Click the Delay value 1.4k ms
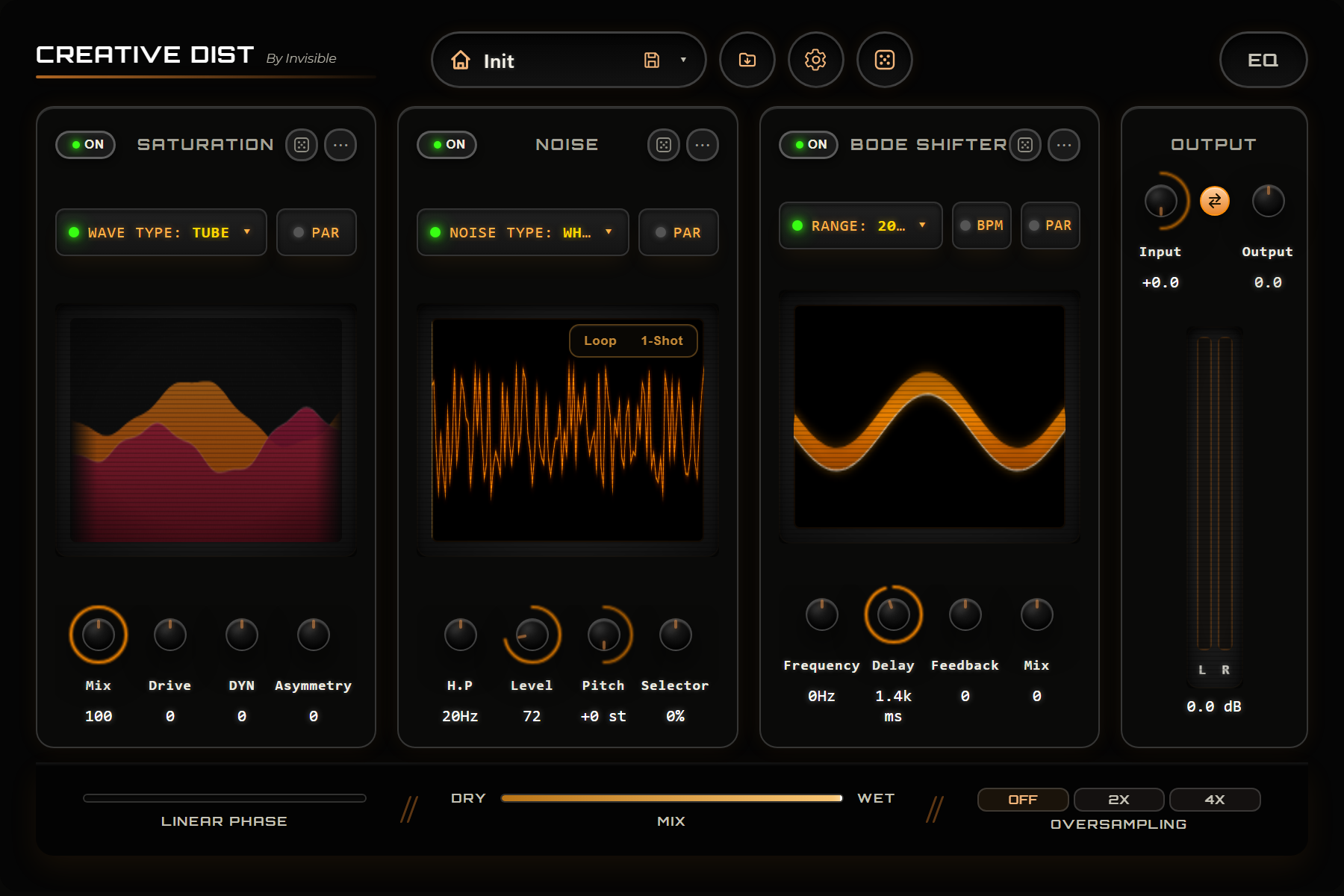 coord(893,706)
